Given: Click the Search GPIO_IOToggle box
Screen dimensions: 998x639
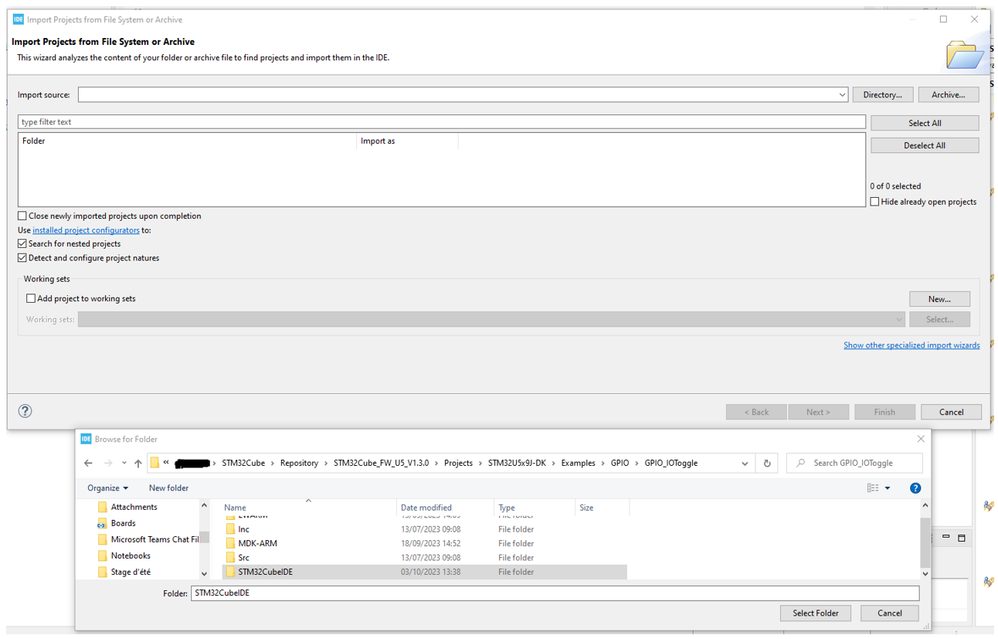Looking at the screenshot, I should [854, 463].
